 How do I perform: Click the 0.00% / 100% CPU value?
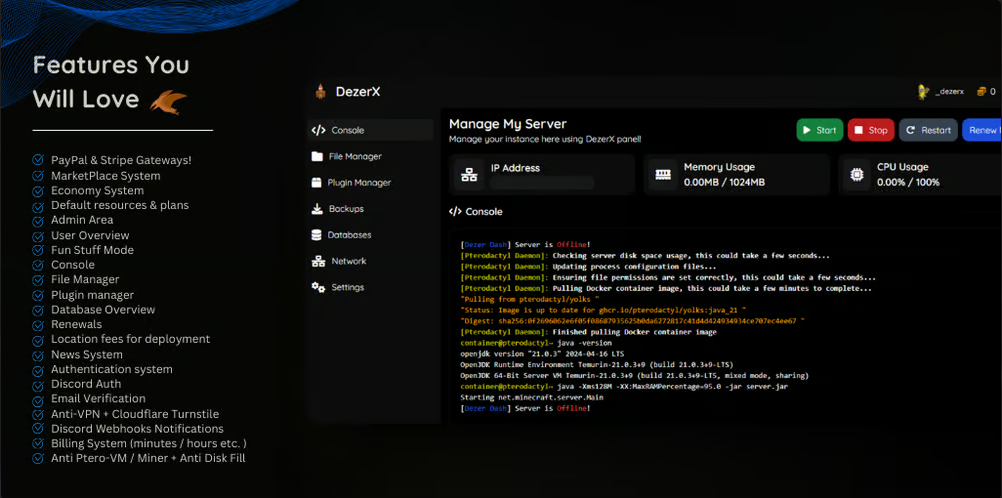pyautogui.click(x=908, y=183)
